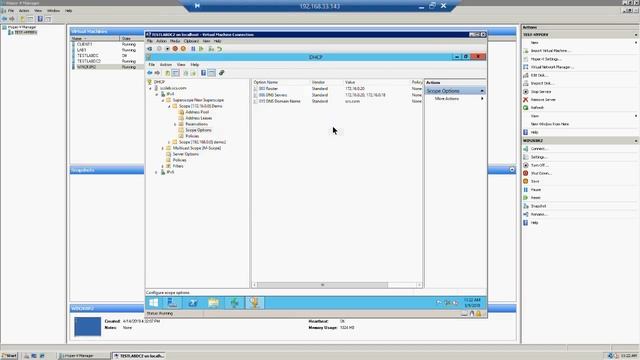
Task: Collapse Superscope New Superscope node
Action: (x=163, y=100)
